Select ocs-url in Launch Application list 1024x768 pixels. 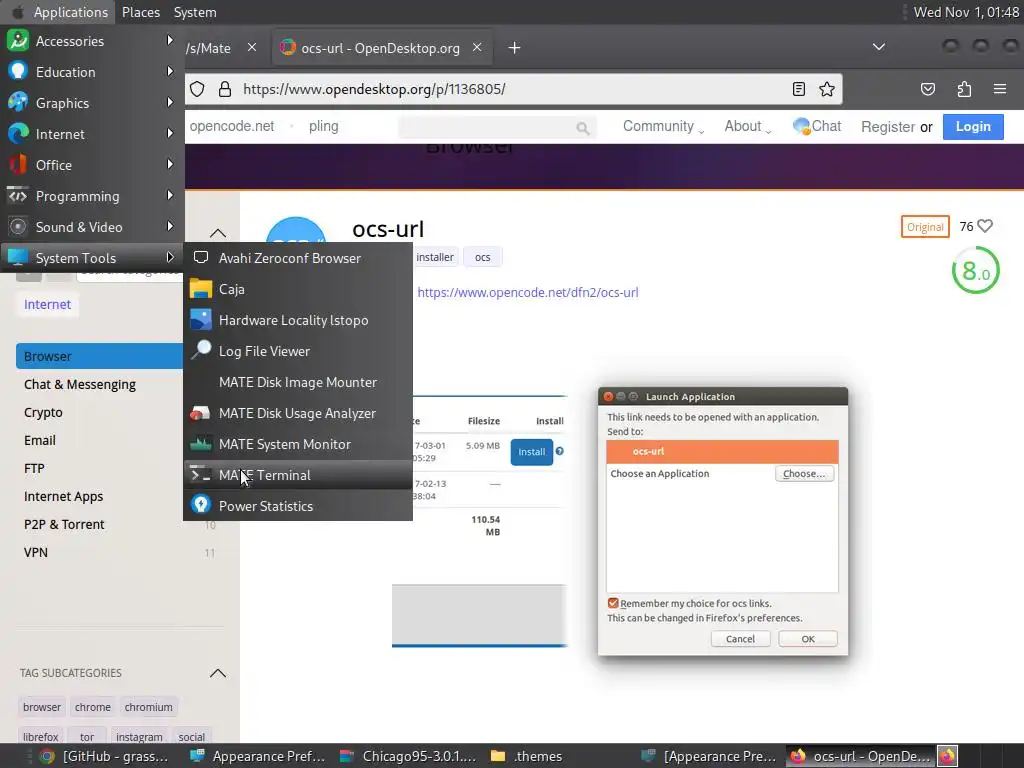click(x=722, y=451)
